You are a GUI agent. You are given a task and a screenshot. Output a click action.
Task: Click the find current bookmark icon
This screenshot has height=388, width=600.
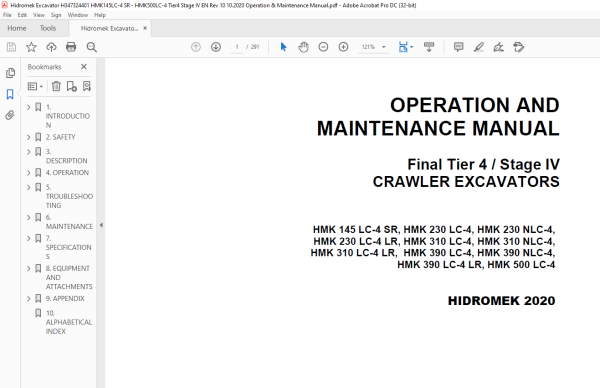87,86
